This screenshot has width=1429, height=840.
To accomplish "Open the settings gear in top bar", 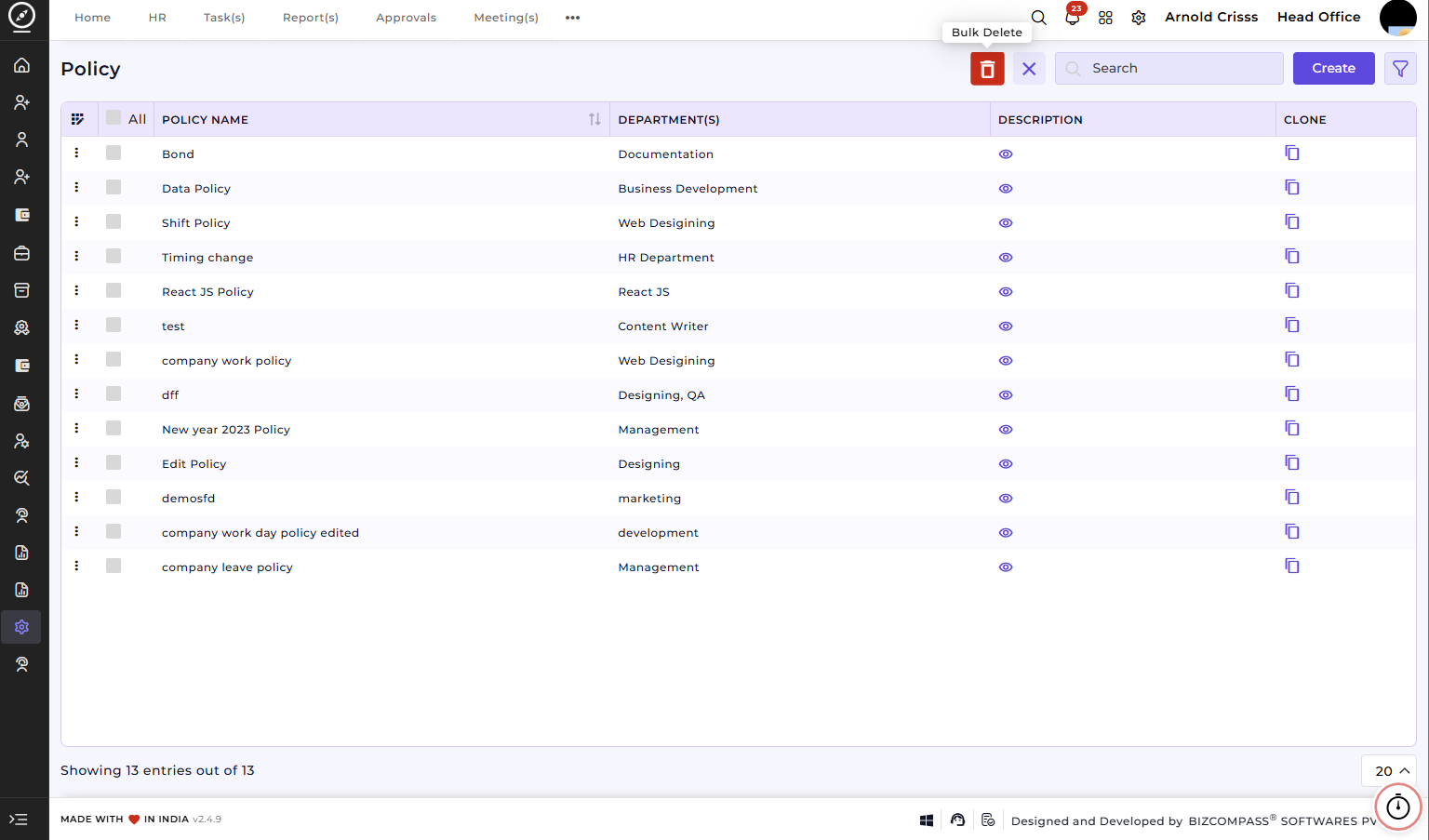I will 1139,18.
